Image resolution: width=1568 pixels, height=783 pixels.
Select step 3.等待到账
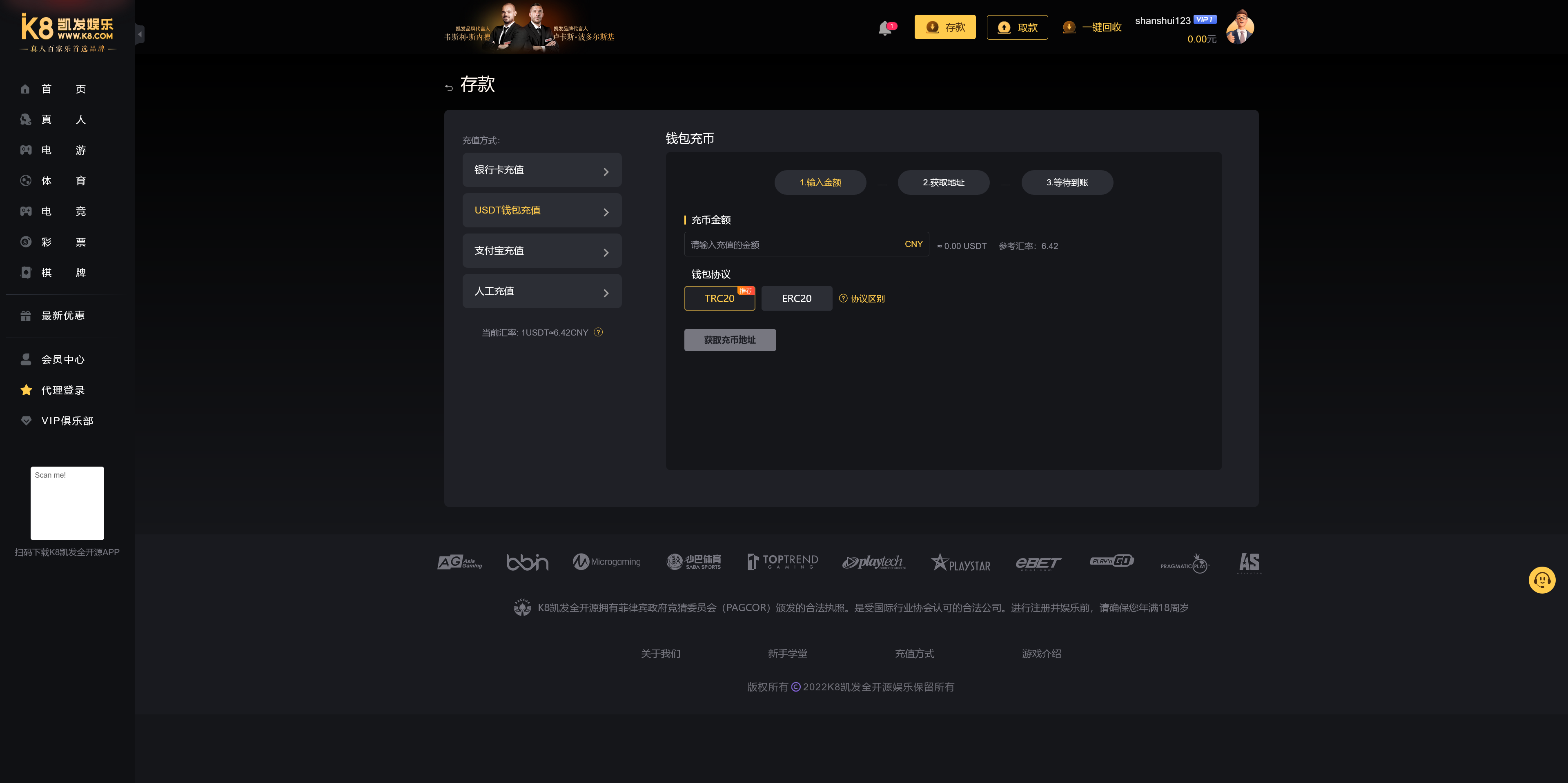pos(1067,182)
